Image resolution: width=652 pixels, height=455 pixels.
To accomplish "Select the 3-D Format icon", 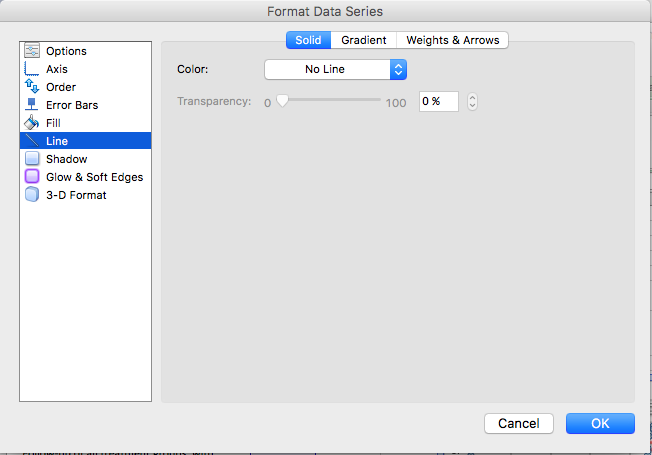I will [x=31, y=195].
